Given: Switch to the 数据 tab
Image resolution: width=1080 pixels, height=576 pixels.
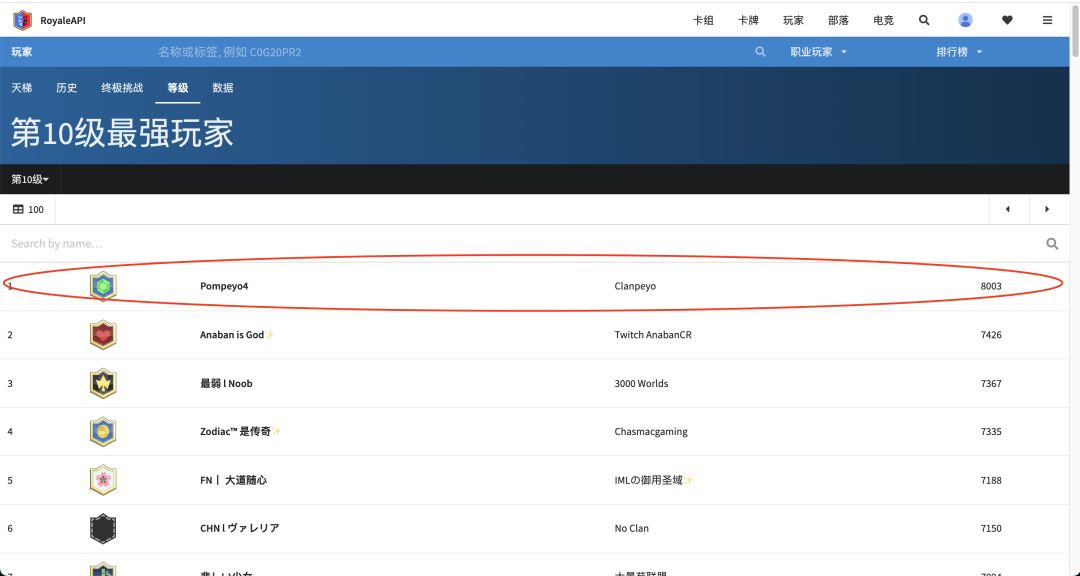Looking at the screenshot, I should pos(223,88).
